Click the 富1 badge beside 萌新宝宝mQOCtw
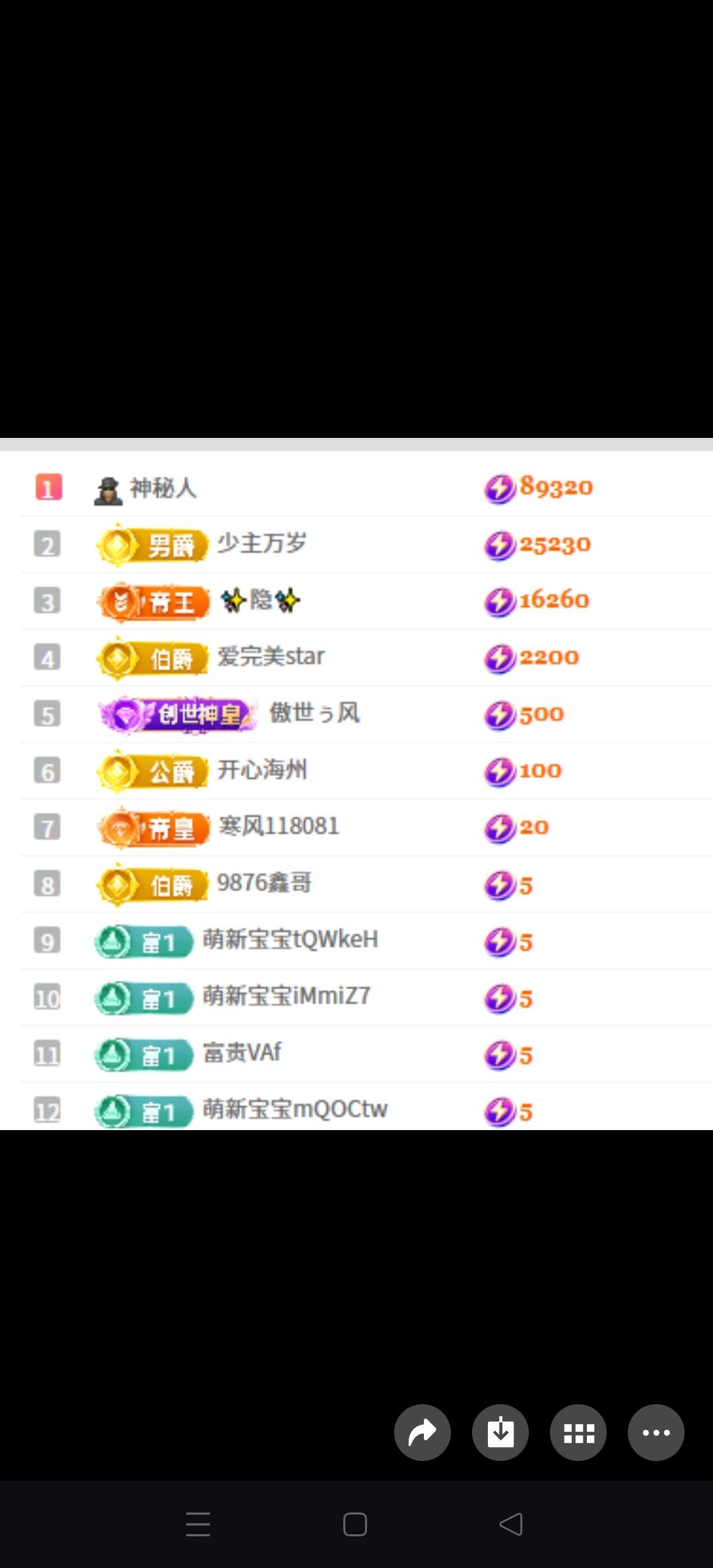This screenshot has width=713, height=1568. [145, 1112]
